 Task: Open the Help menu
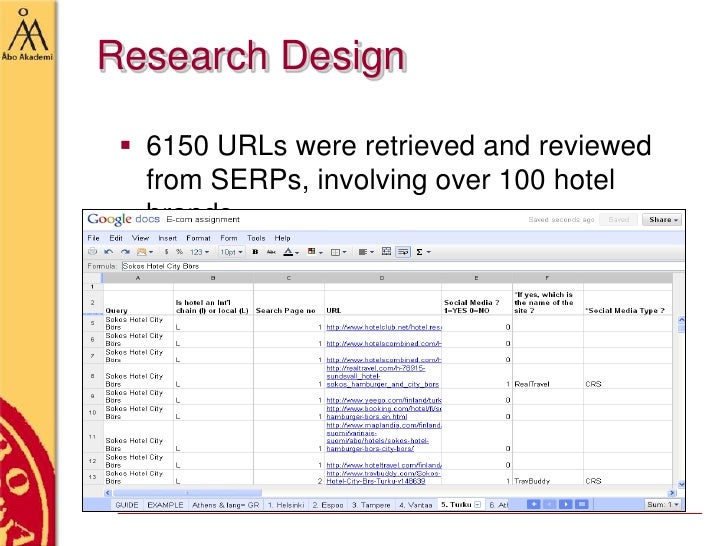[x=282, y=238]
